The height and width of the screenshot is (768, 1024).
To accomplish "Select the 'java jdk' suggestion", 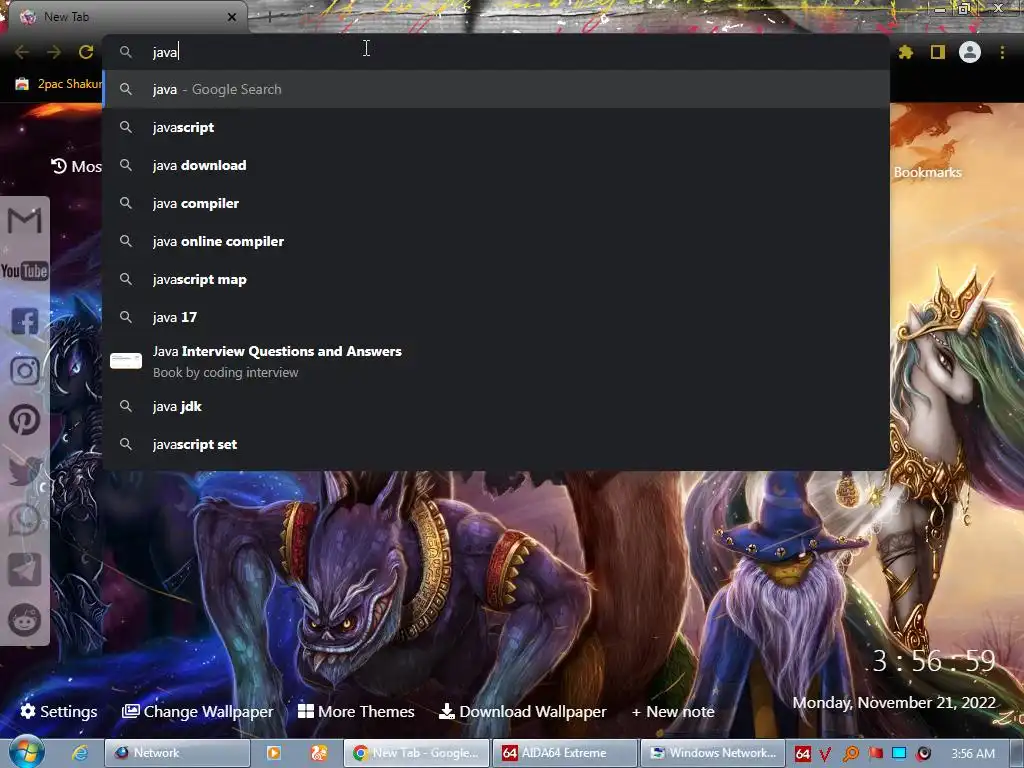I will point(496,406).
